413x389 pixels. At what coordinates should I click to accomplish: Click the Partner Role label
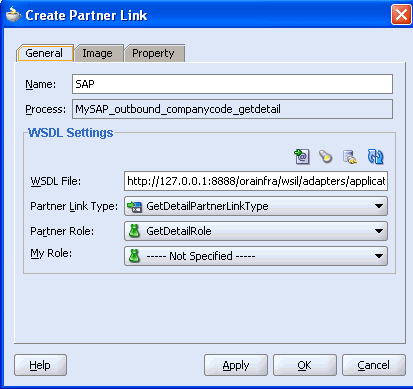click(x=62, y=231)
